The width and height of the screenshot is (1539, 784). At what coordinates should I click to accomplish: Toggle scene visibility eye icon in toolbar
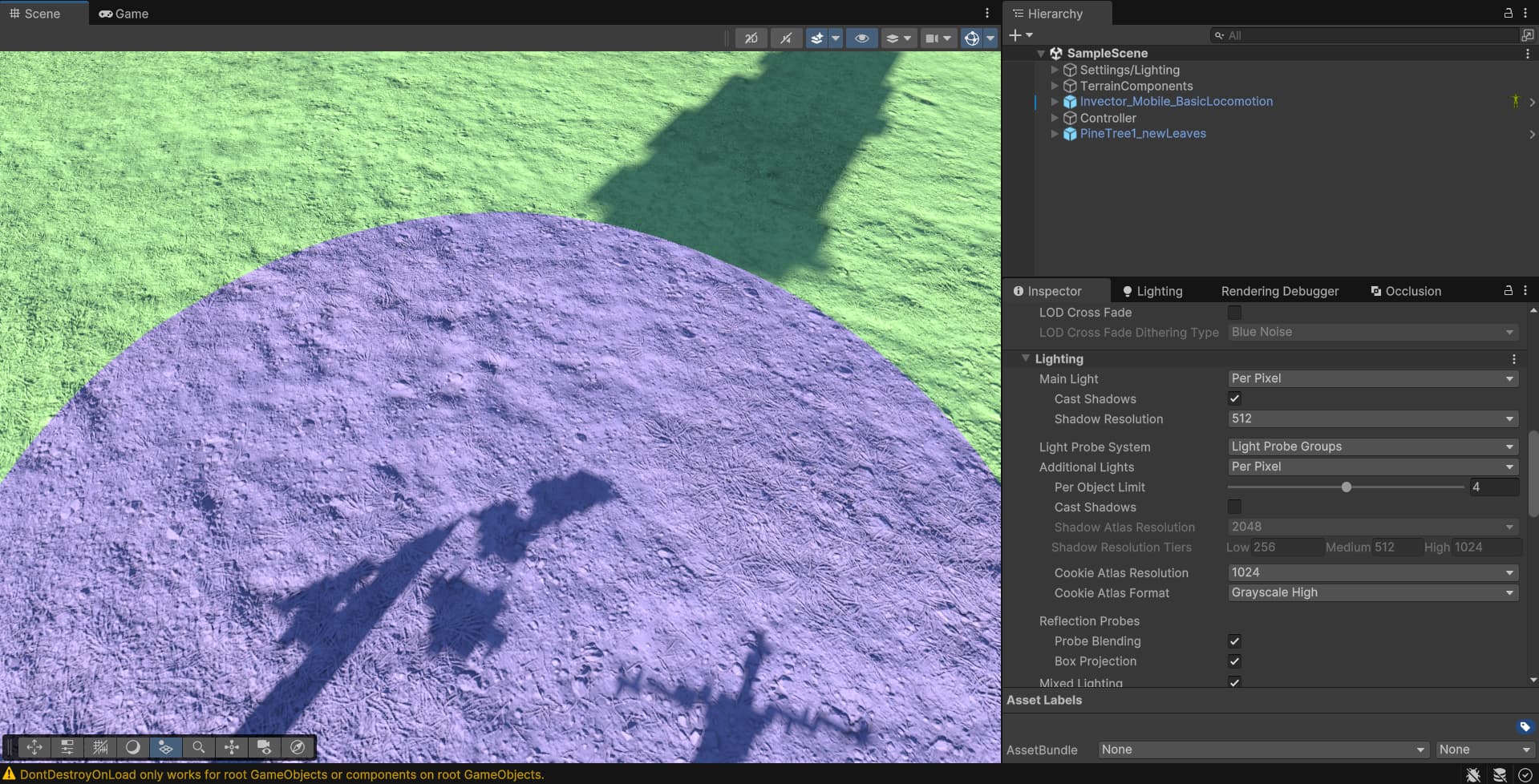pos(862,38)
